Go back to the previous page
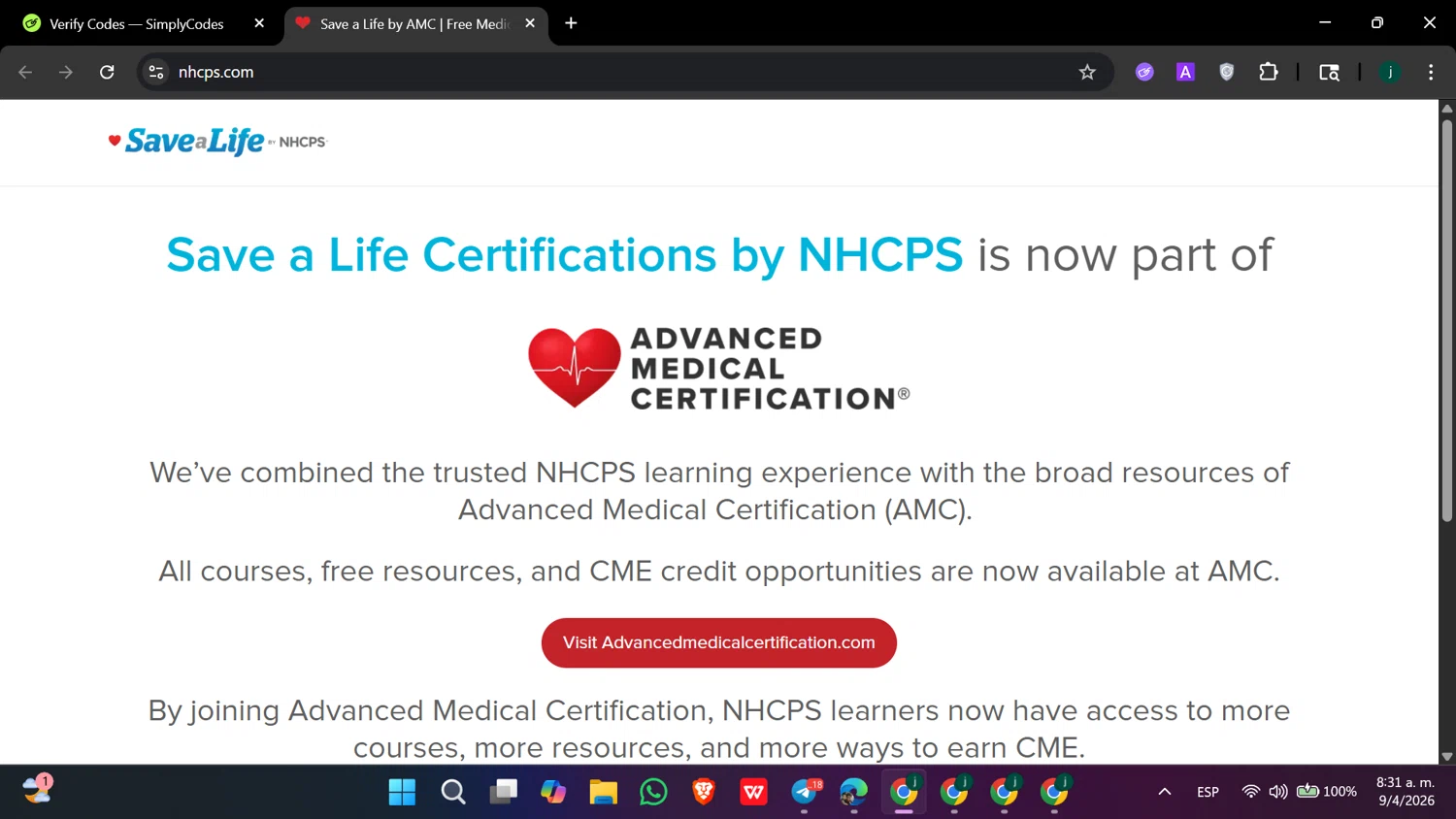 pos(25,72)
